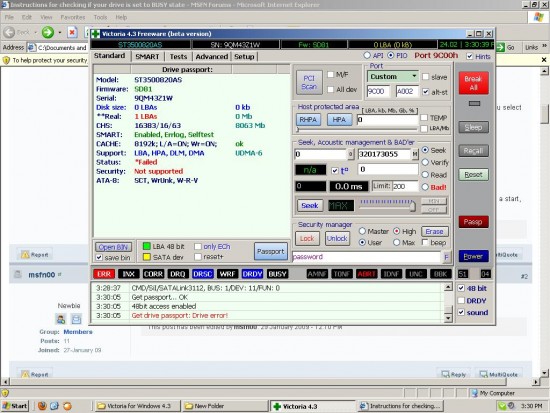Switch to the Advanced tab
The width and height of the screenshot is (550, 413).
click(x=212, y=56)
